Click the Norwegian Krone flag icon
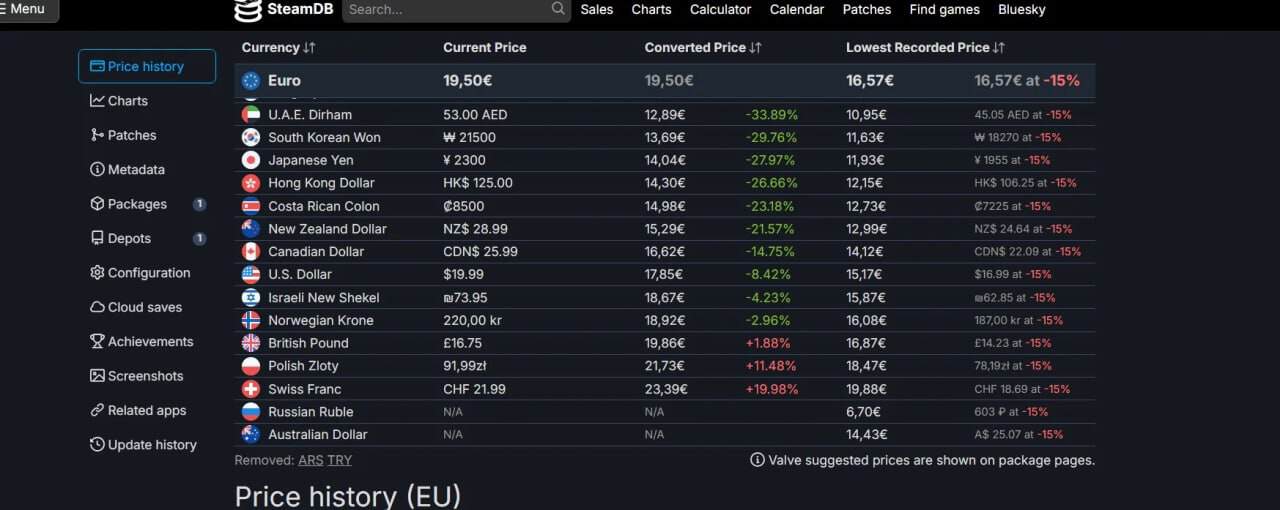This screenshot has height=510, width=1280. (x=251, y=320)
